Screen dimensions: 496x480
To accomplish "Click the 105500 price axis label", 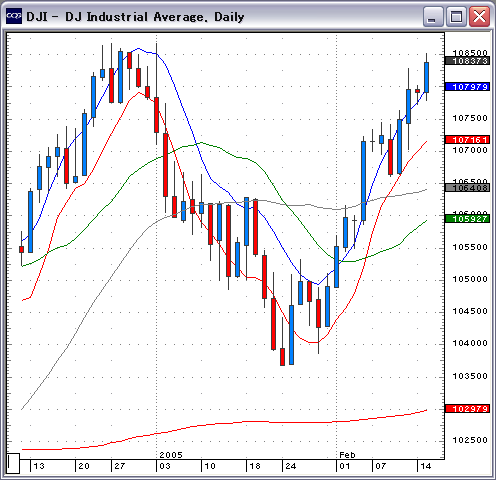I will [470, 247].
